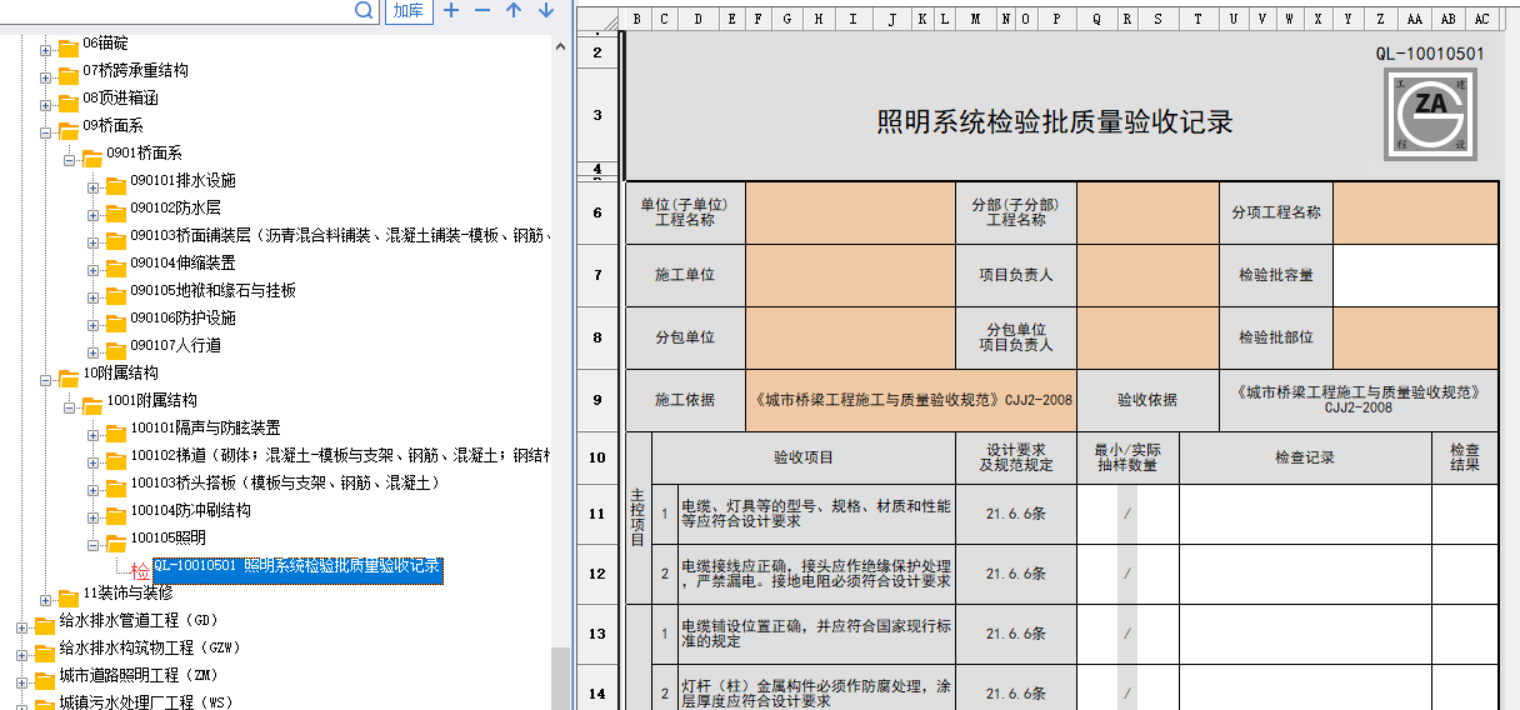Click the 施工单位 orange input cell
This screenshot has width=1520, height=710.
pyautogui.click(x=850, y=275)
